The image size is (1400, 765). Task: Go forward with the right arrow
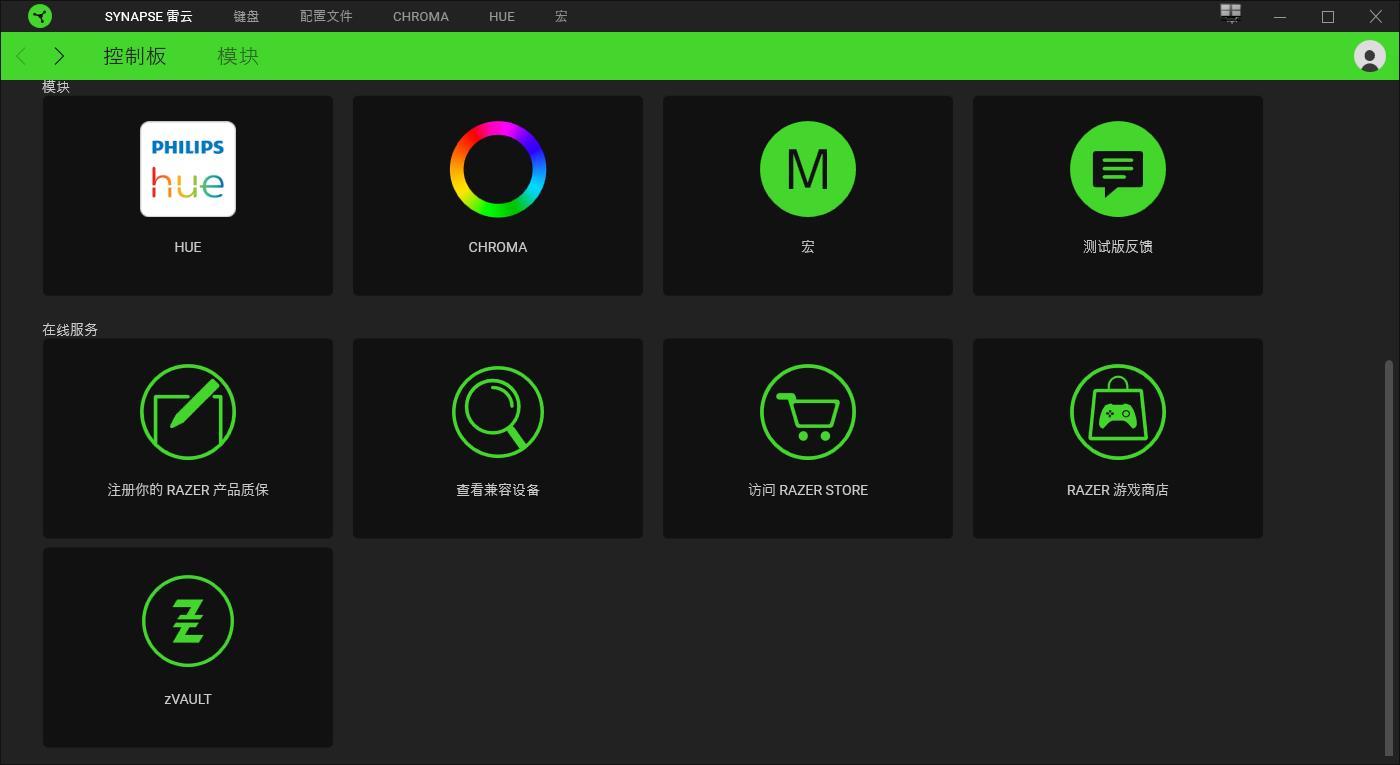coord(59,56)
